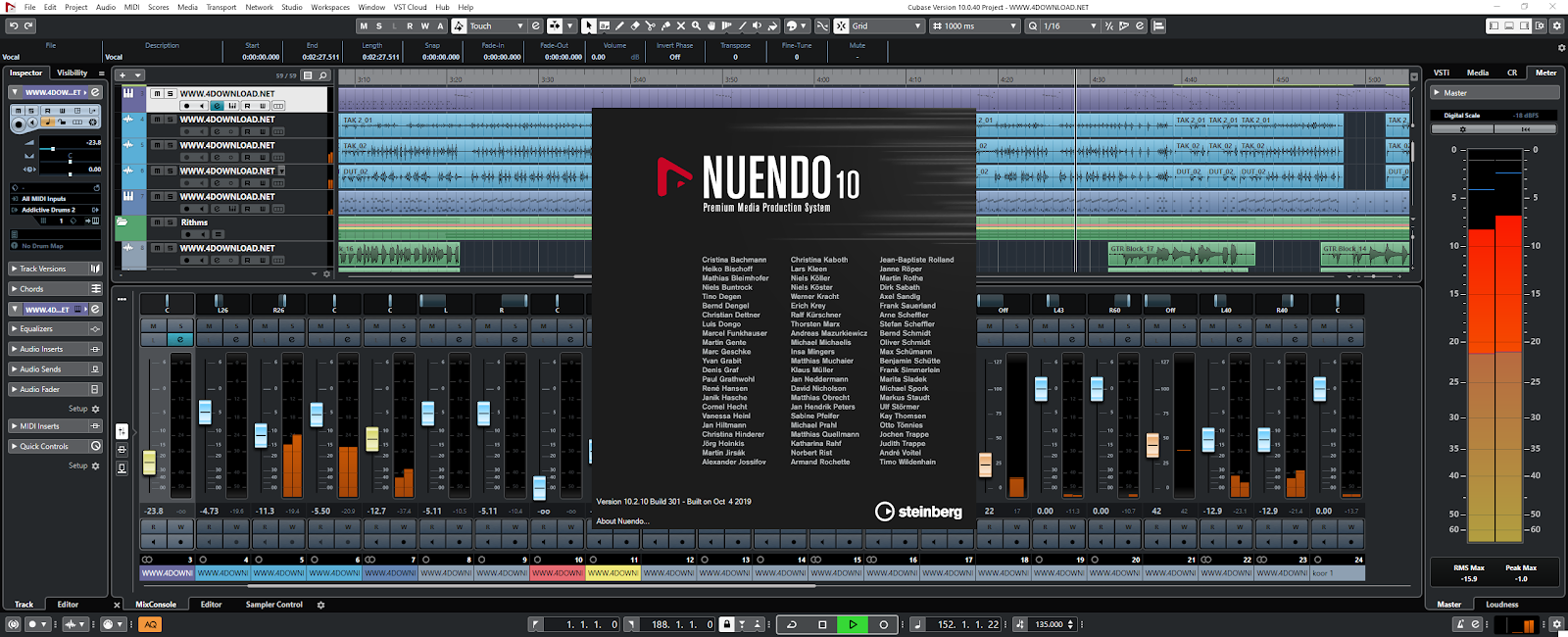Screen dimensions: 1568x637
Task: Click the tempo value 135.000 field
Action: [1050, 624]
